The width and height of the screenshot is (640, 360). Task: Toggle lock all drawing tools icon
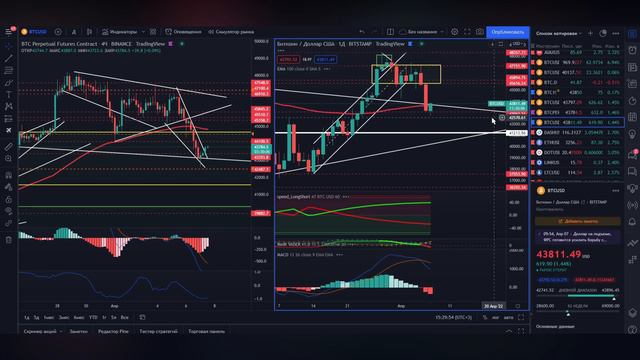click(x=9, y=199)
